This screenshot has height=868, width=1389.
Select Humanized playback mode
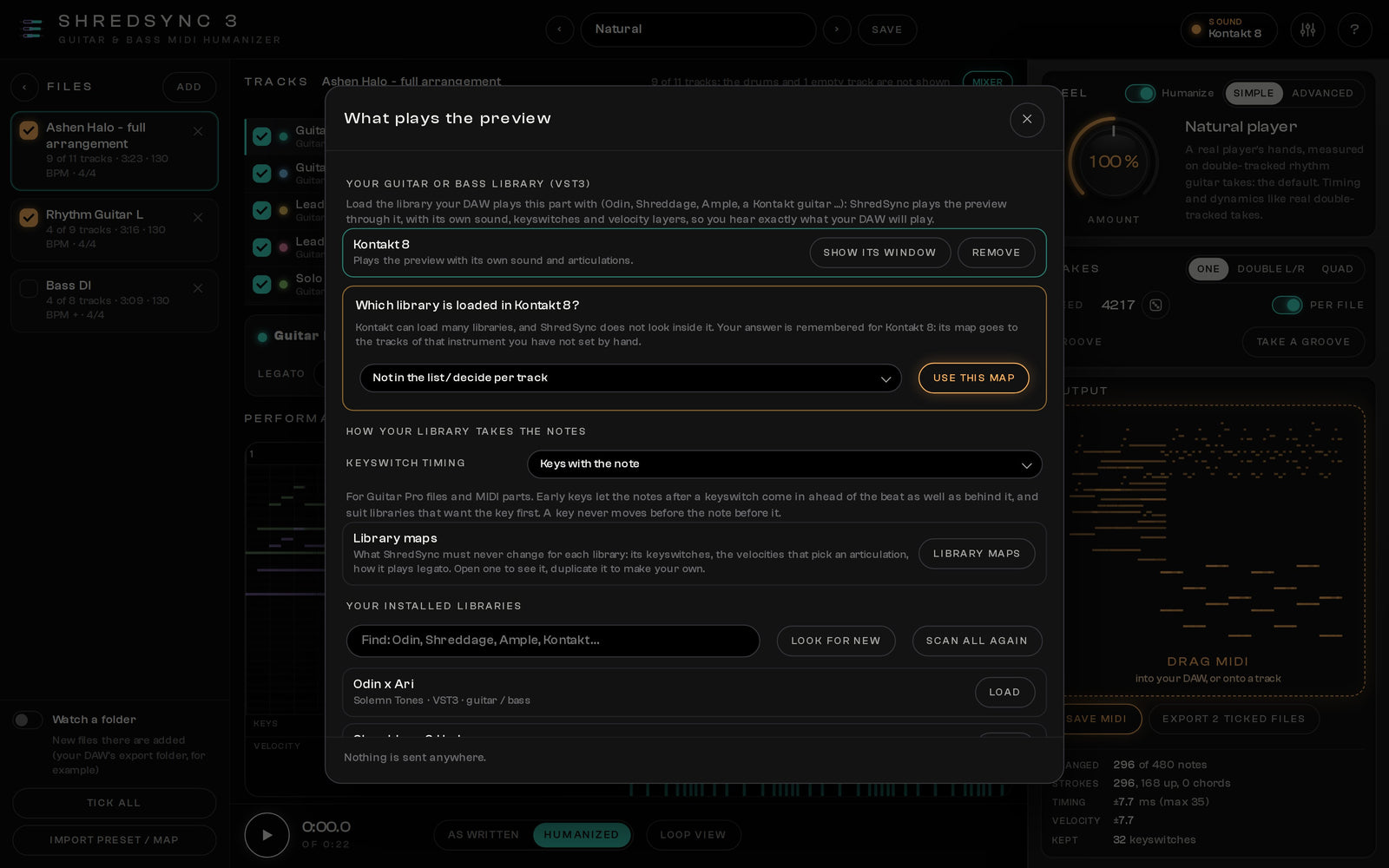(582, 835)
